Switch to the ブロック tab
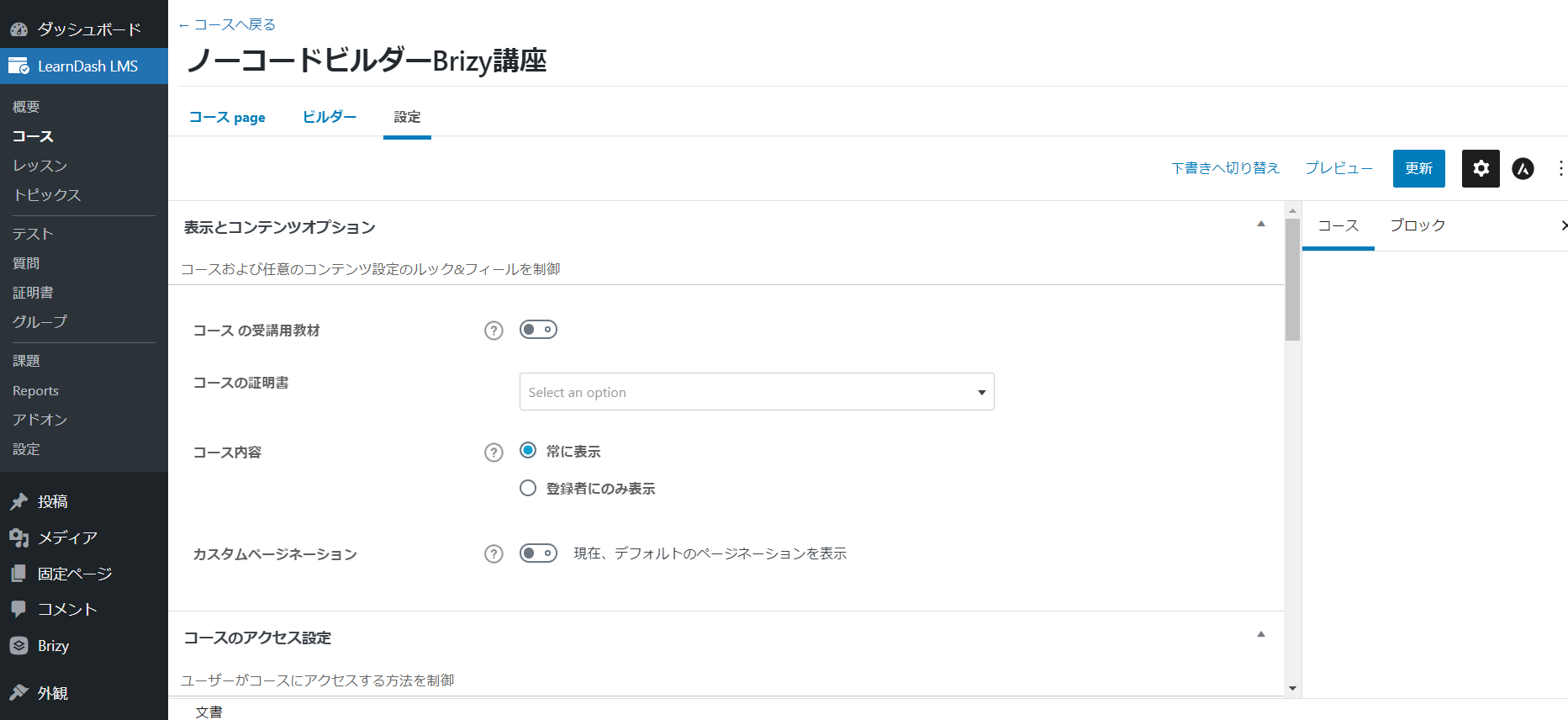This screenshot has height=720, width=1568. click(1418, 225)
